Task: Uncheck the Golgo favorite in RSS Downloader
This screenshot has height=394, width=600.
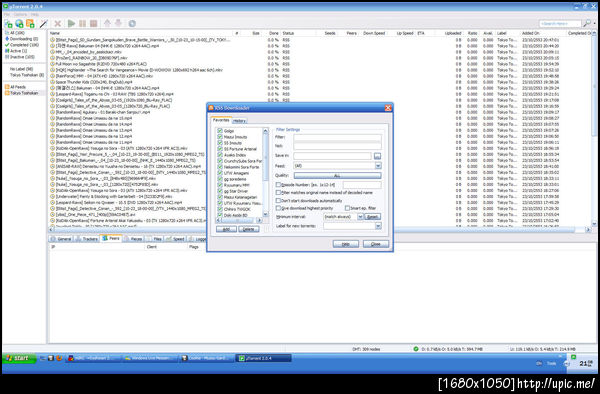Action: 220,131
